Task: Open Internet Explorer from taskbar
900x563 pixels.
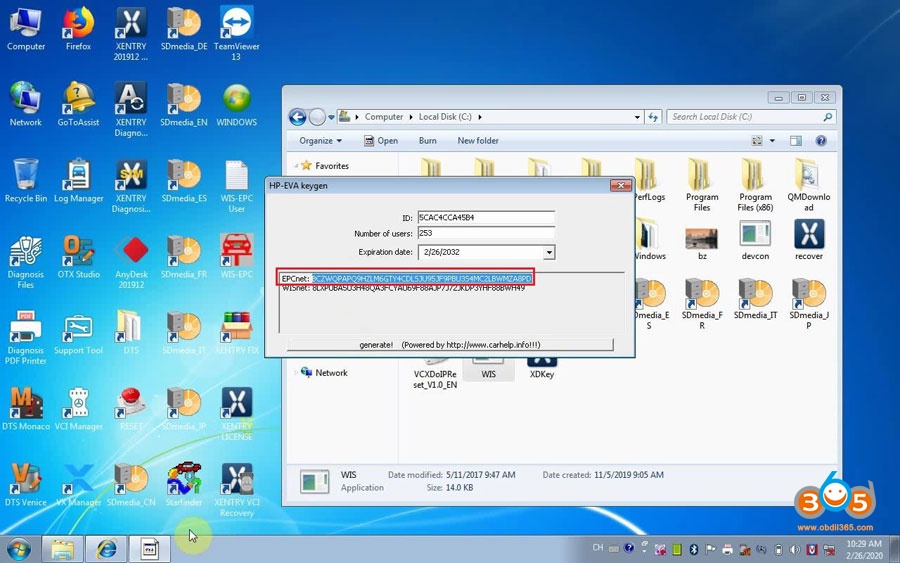Action: click(106, 549)
